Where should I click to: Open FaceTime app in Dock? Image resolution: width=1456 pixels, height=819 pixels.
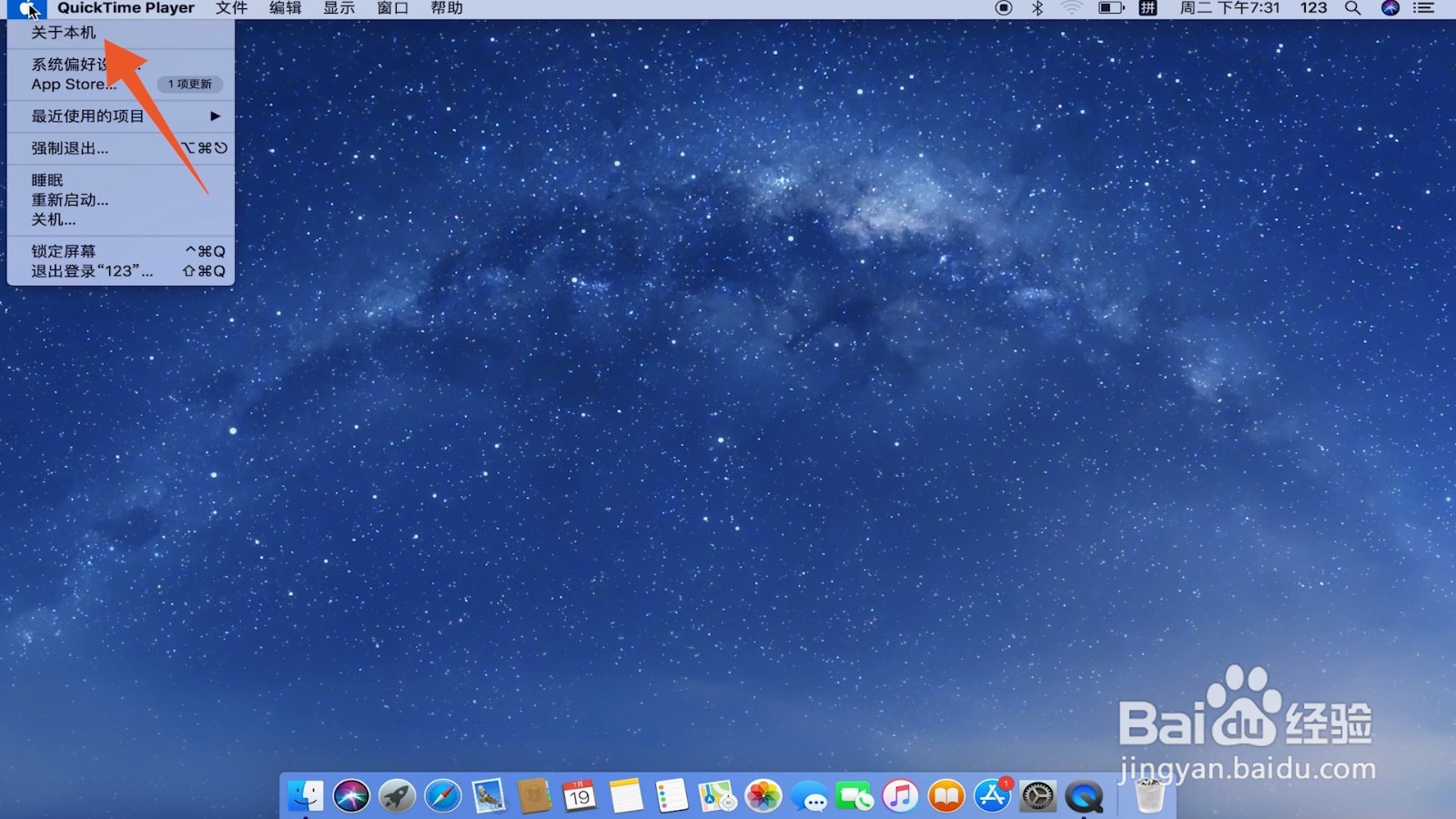tap(854, 796)
